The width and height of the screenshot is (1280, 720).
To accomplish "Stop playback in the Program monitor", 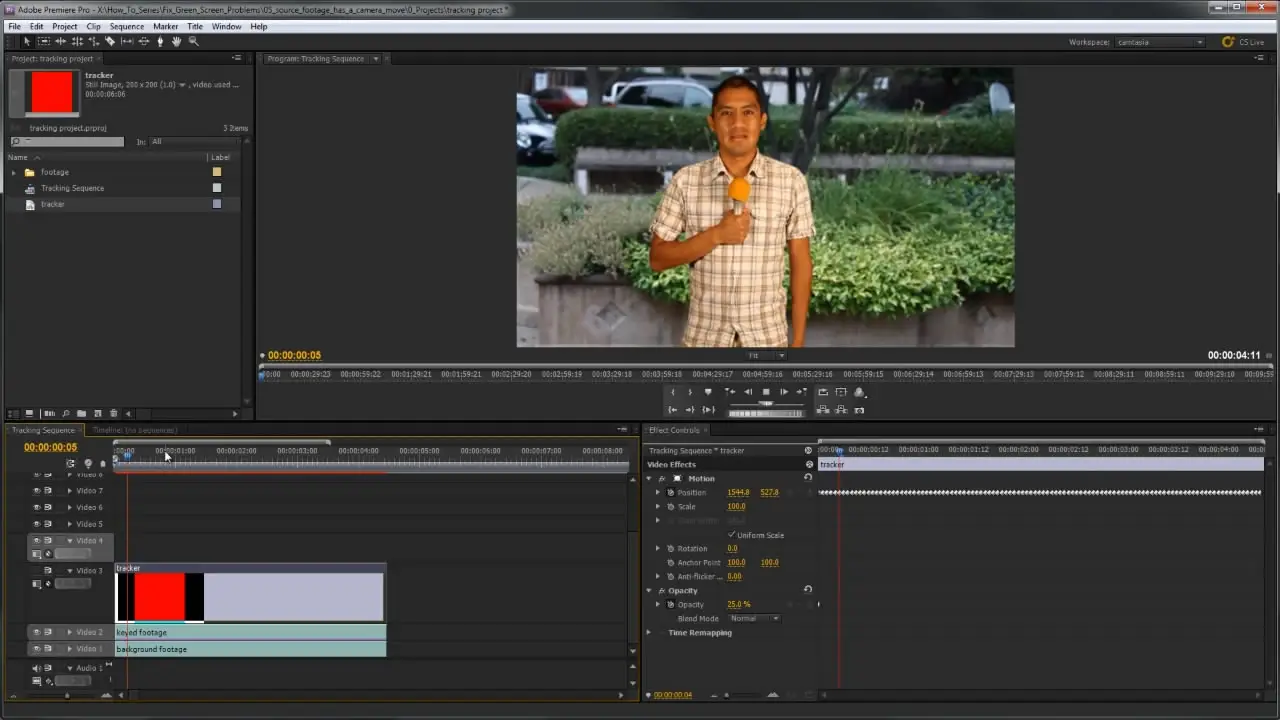I will tap(766, 392).
